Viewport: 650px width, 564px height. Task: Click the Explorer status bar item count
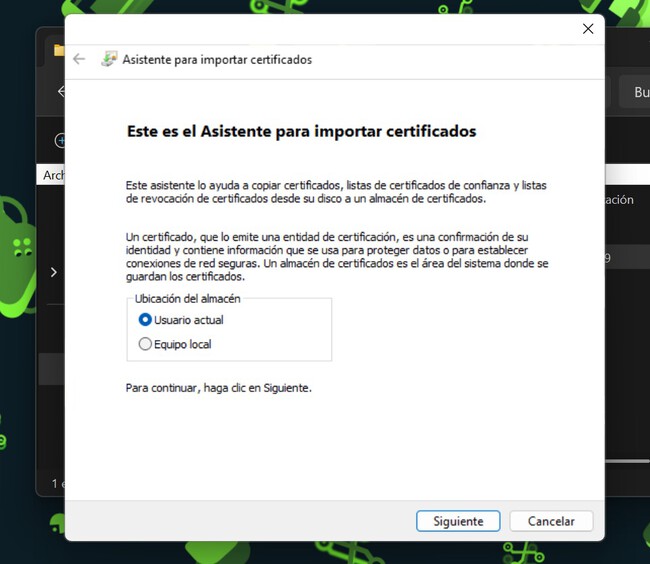tap(57, 484)
